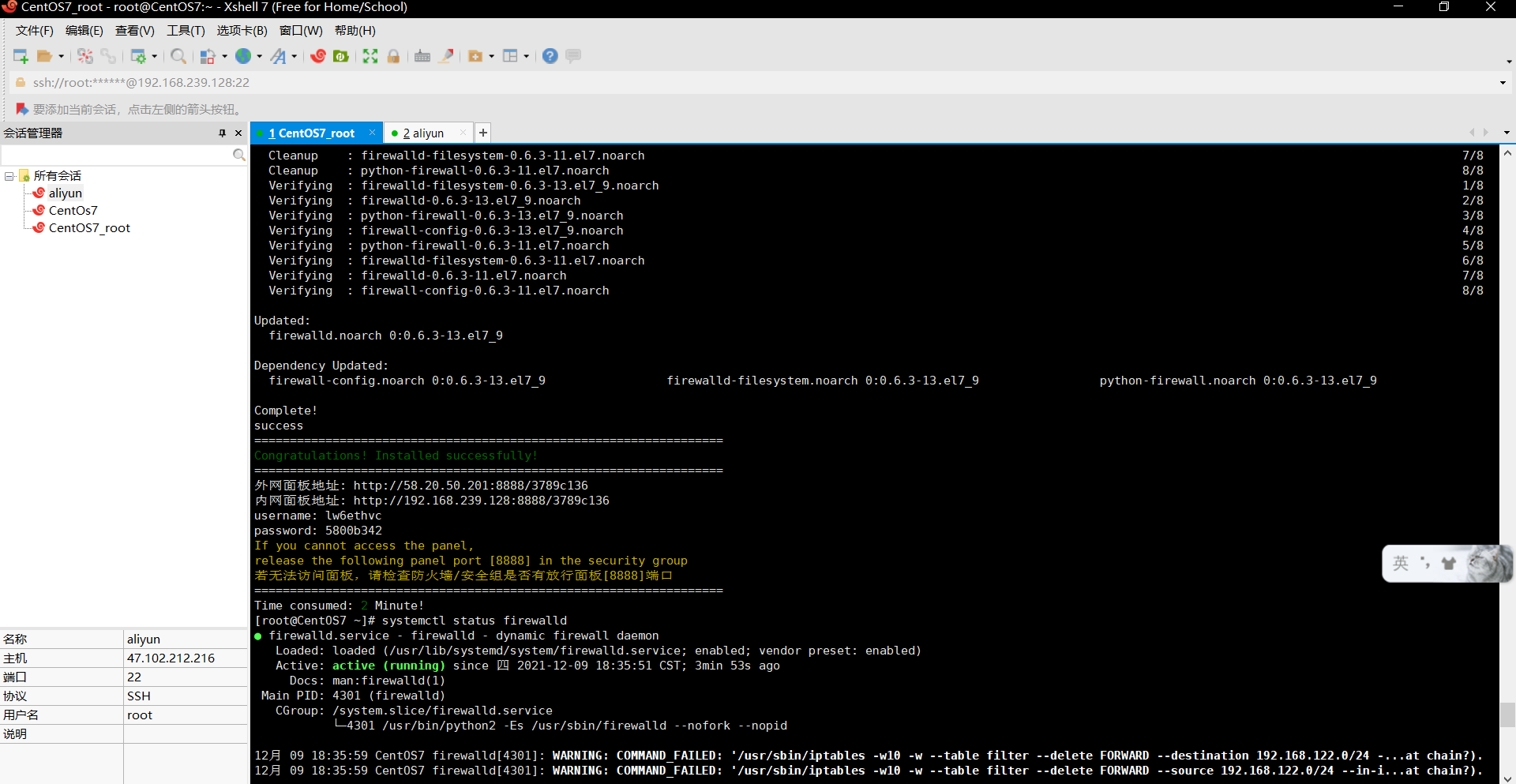The height and width of the screenshot is (784, 1516).
Task: Open a new tab with the plus button
Action: point(482,133)
